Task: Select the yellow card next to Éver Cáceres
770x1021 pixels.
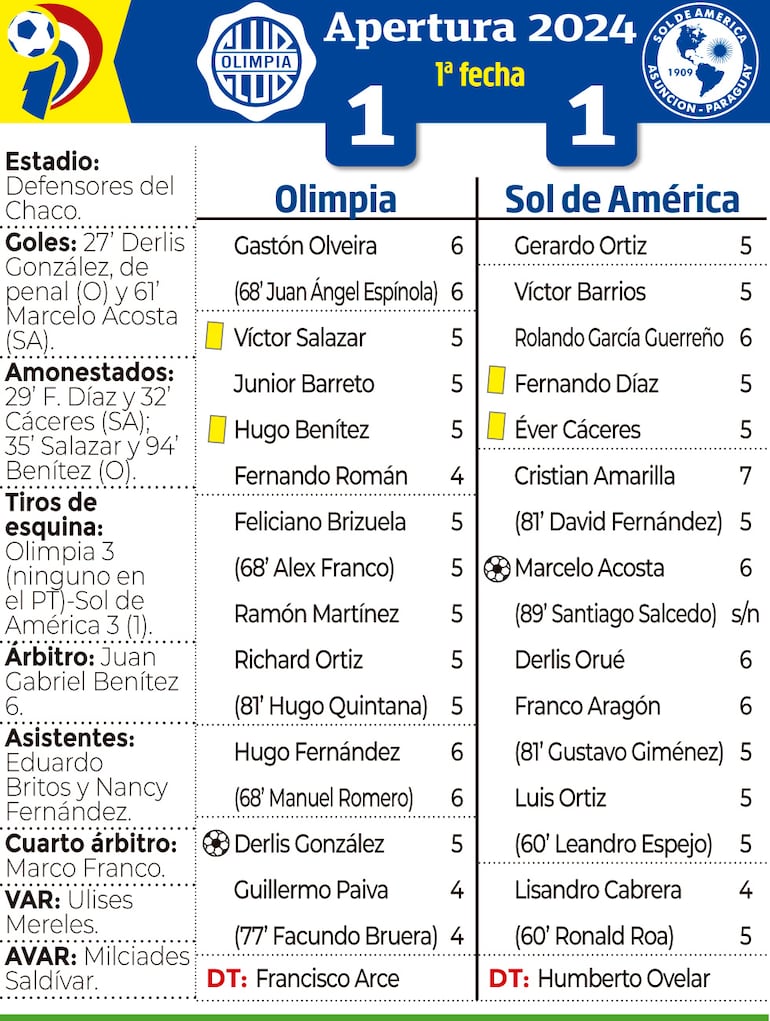Action: point(495,428)
